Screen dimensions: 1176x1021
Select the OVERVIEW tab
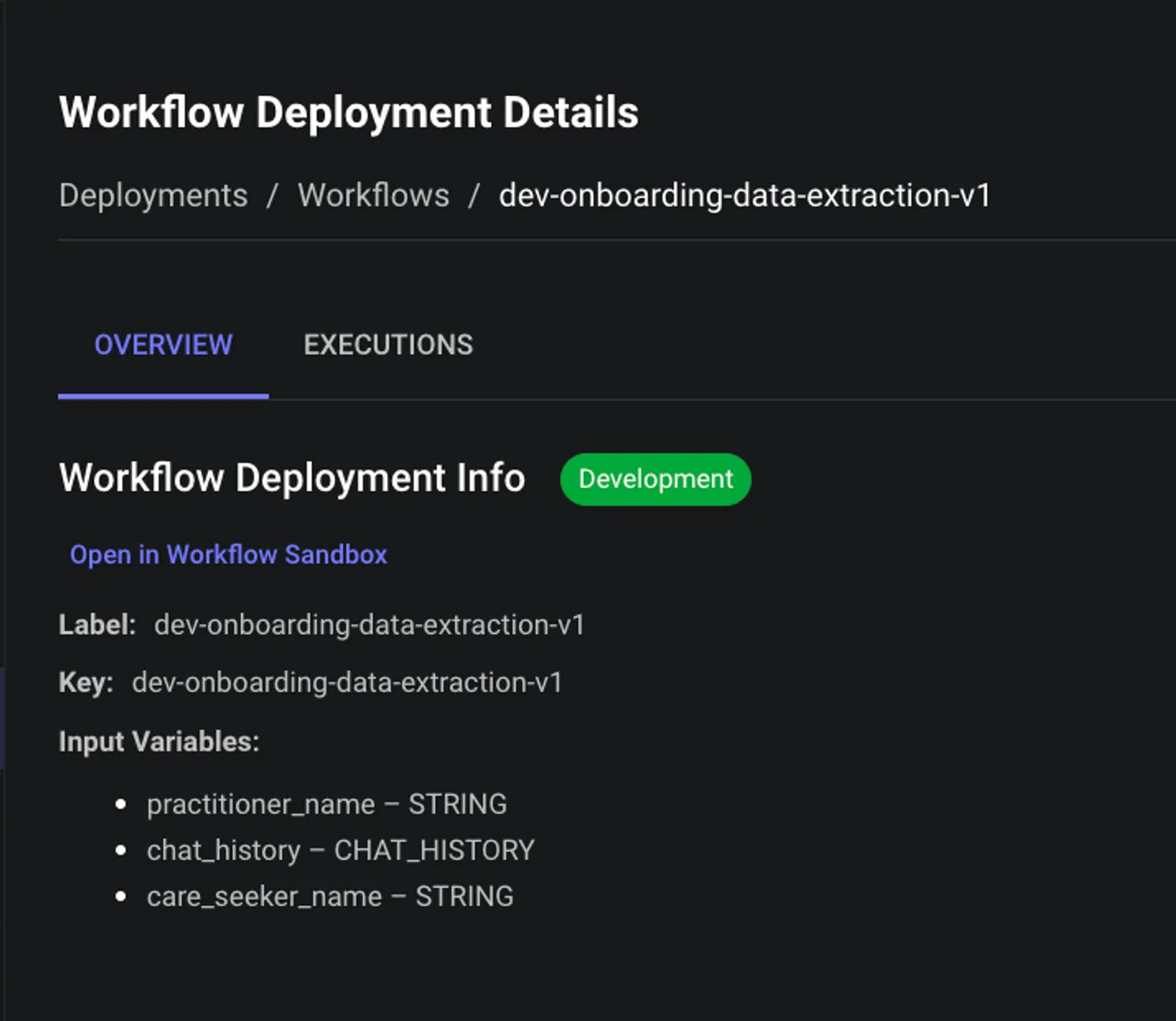(164, 344)
